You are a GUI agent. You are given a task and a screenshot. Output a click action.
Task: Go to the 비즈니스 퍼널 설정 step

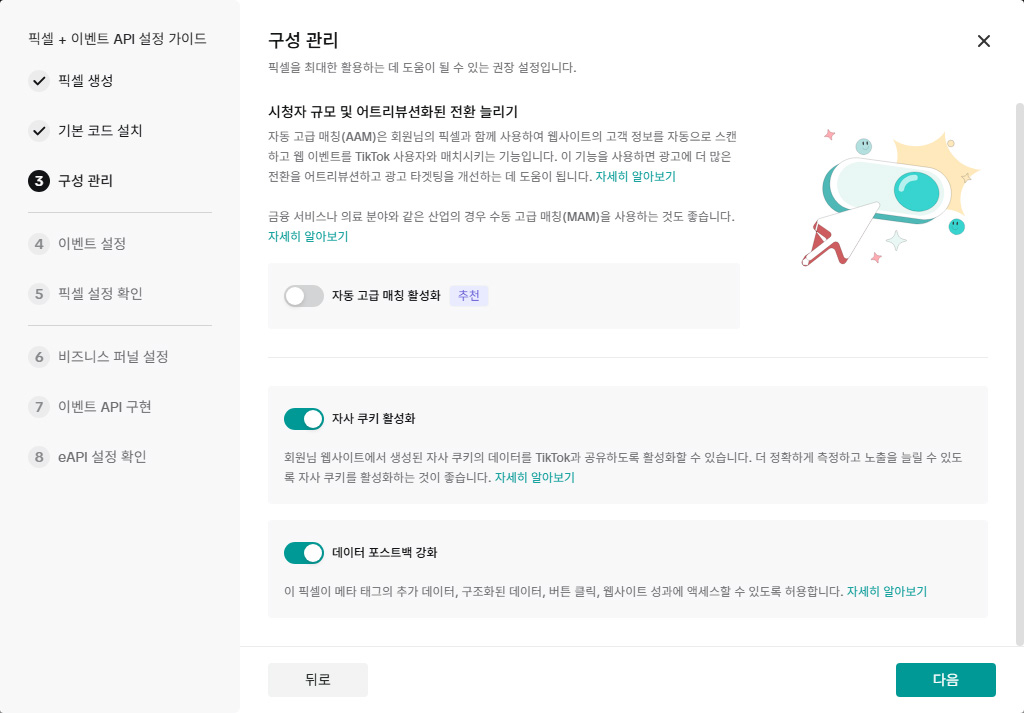click(113, 356)
